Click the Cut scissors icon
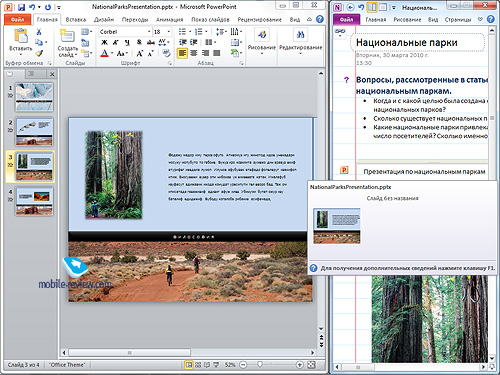Viewport: 500px width, 375px height. [x=39, y=32]
